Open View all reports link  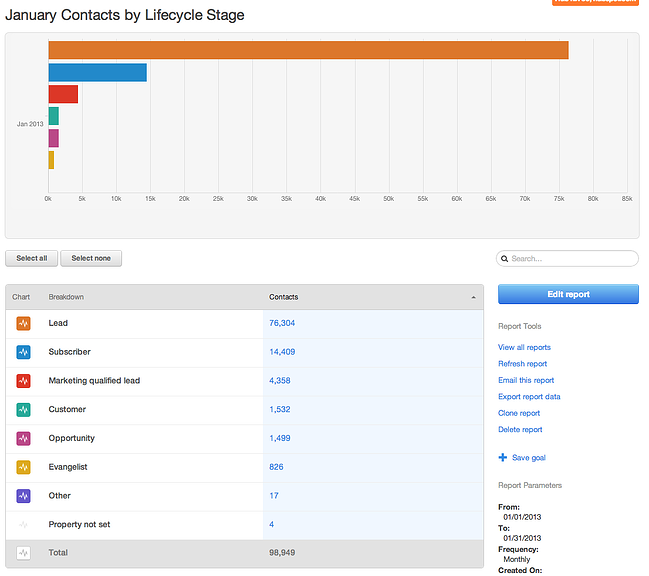pyautogui.click(x=524, y=348)
